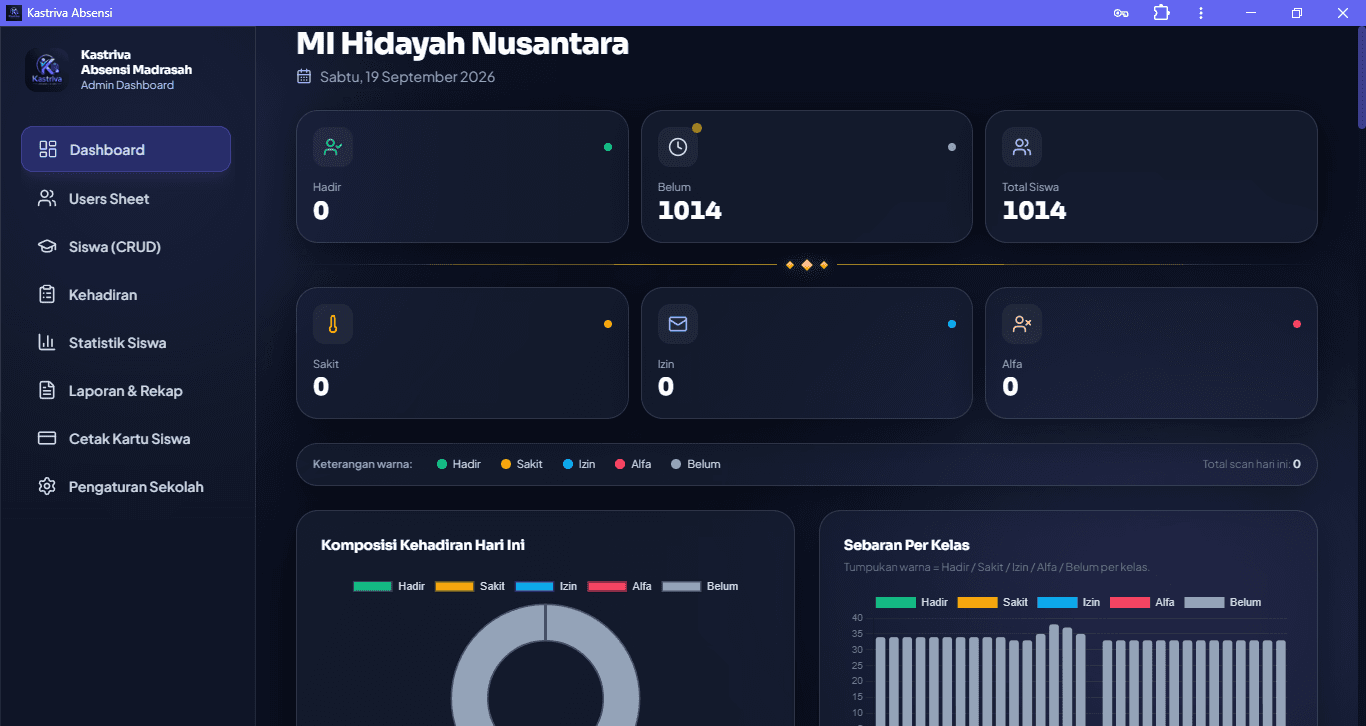Click Sakit in the Keterangan warna row
Viewport: 1366px width, 726px height.
(522, 464)
